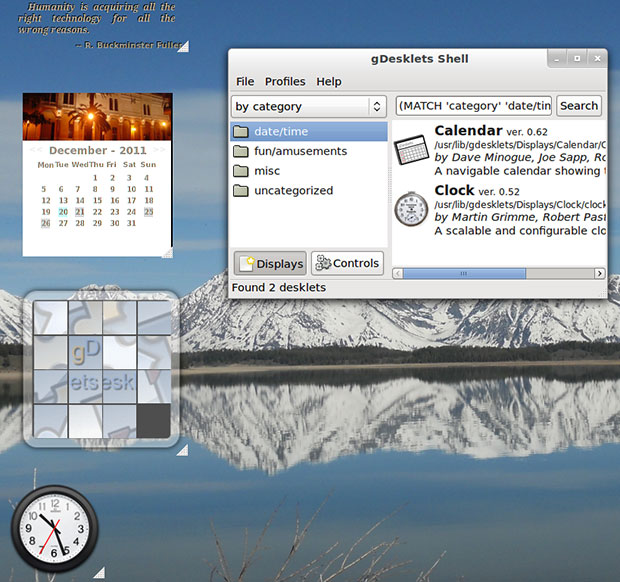Click the uncategorized folder icon
Screen dimensions: 620x582
point(241,191)
